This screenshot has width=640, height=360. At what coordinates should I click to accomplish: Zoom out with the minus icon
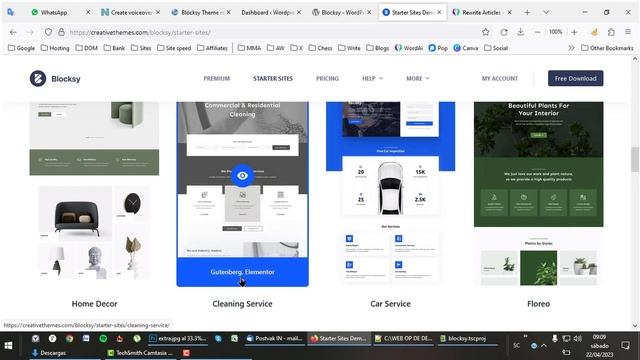click(537, 32)
